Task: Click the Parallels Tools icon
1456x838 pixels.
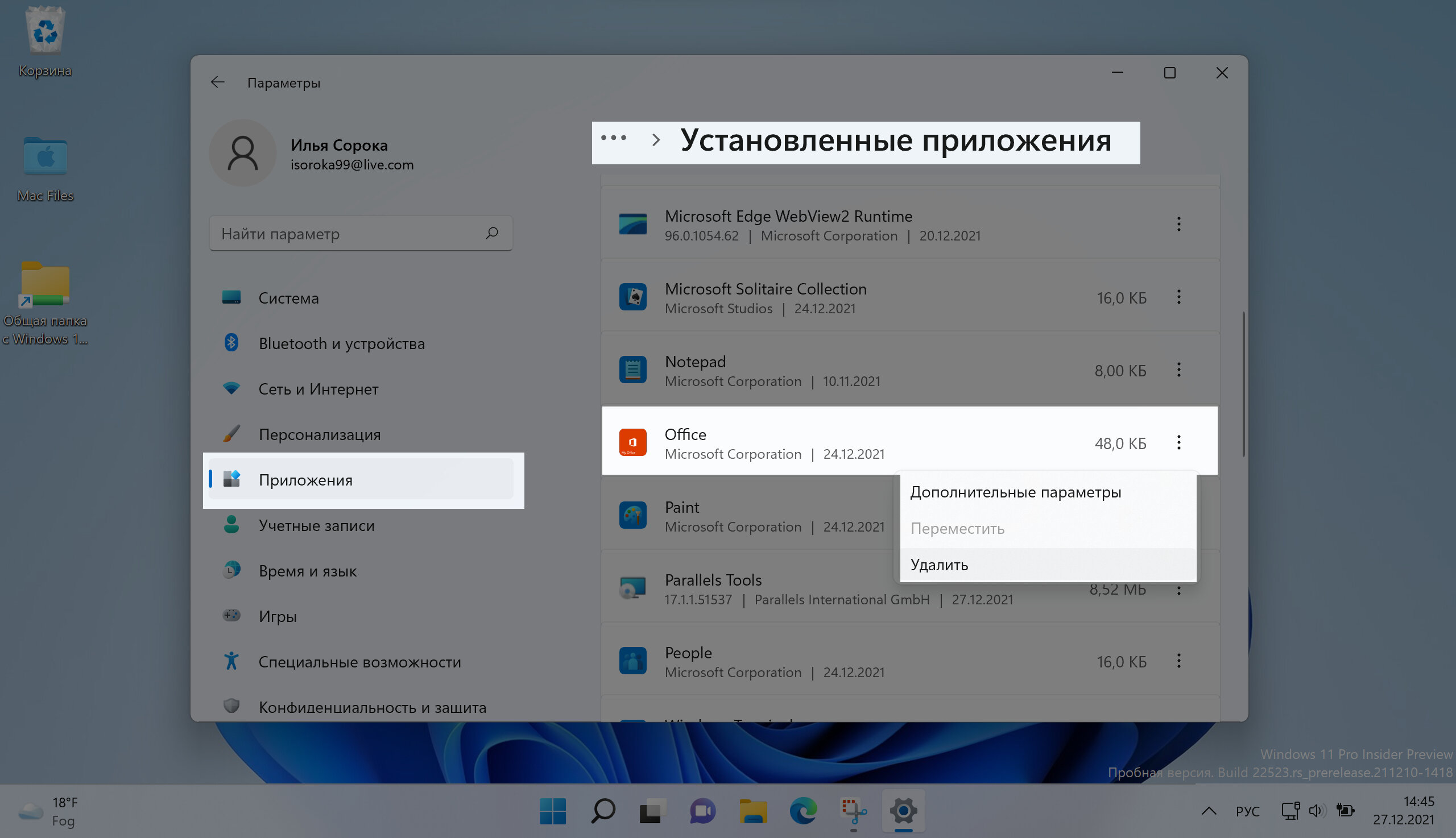Action: pos(632,588)
